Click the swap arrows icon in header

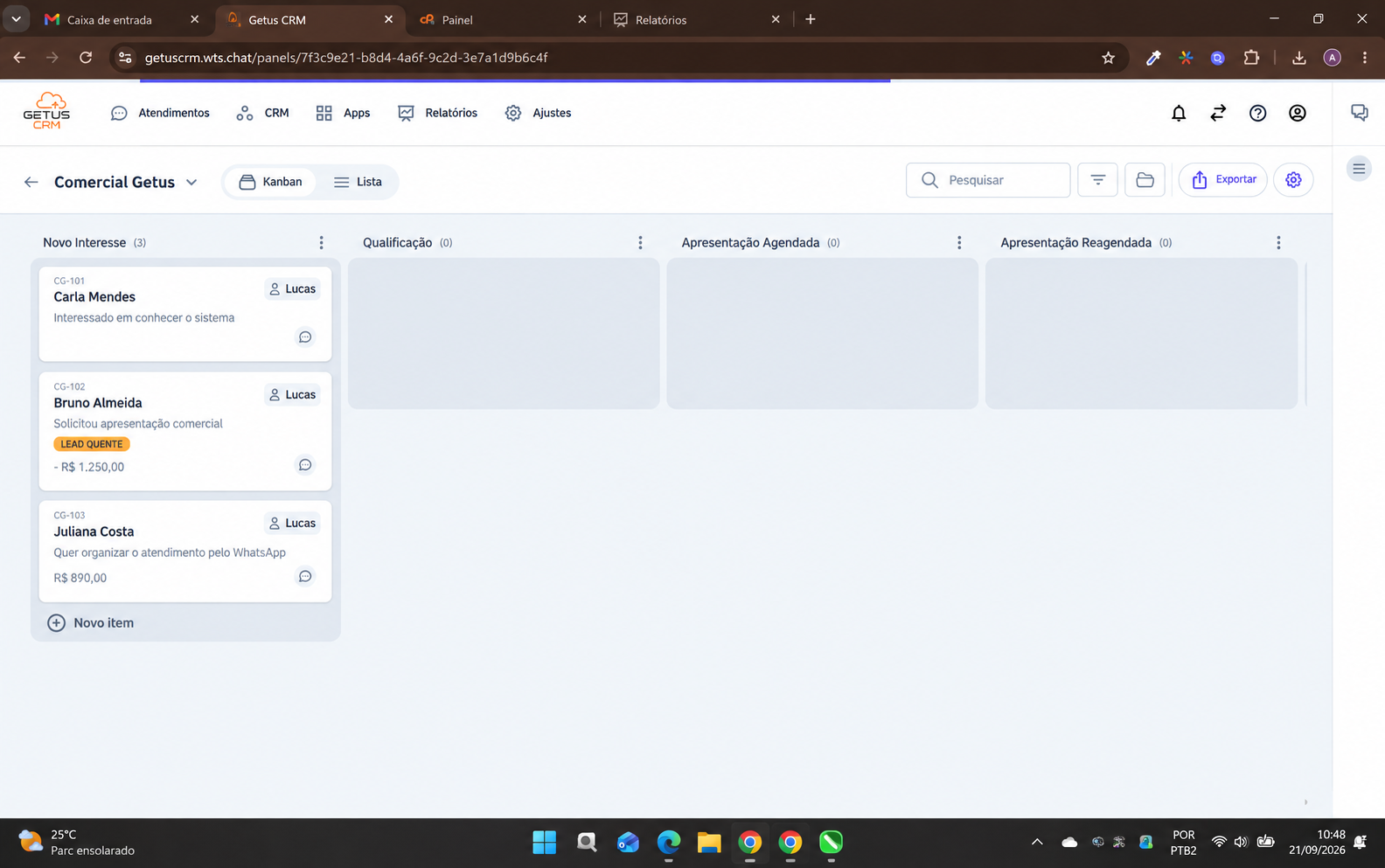coord(1218,113)
